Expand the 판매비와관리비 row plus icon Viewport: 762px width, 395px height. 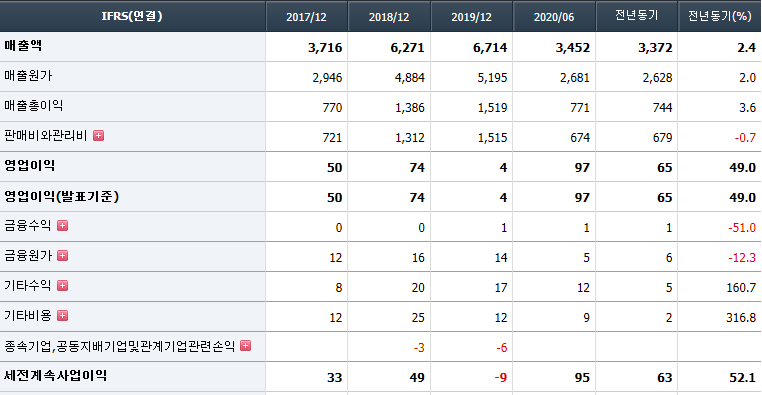click(99, 136)
